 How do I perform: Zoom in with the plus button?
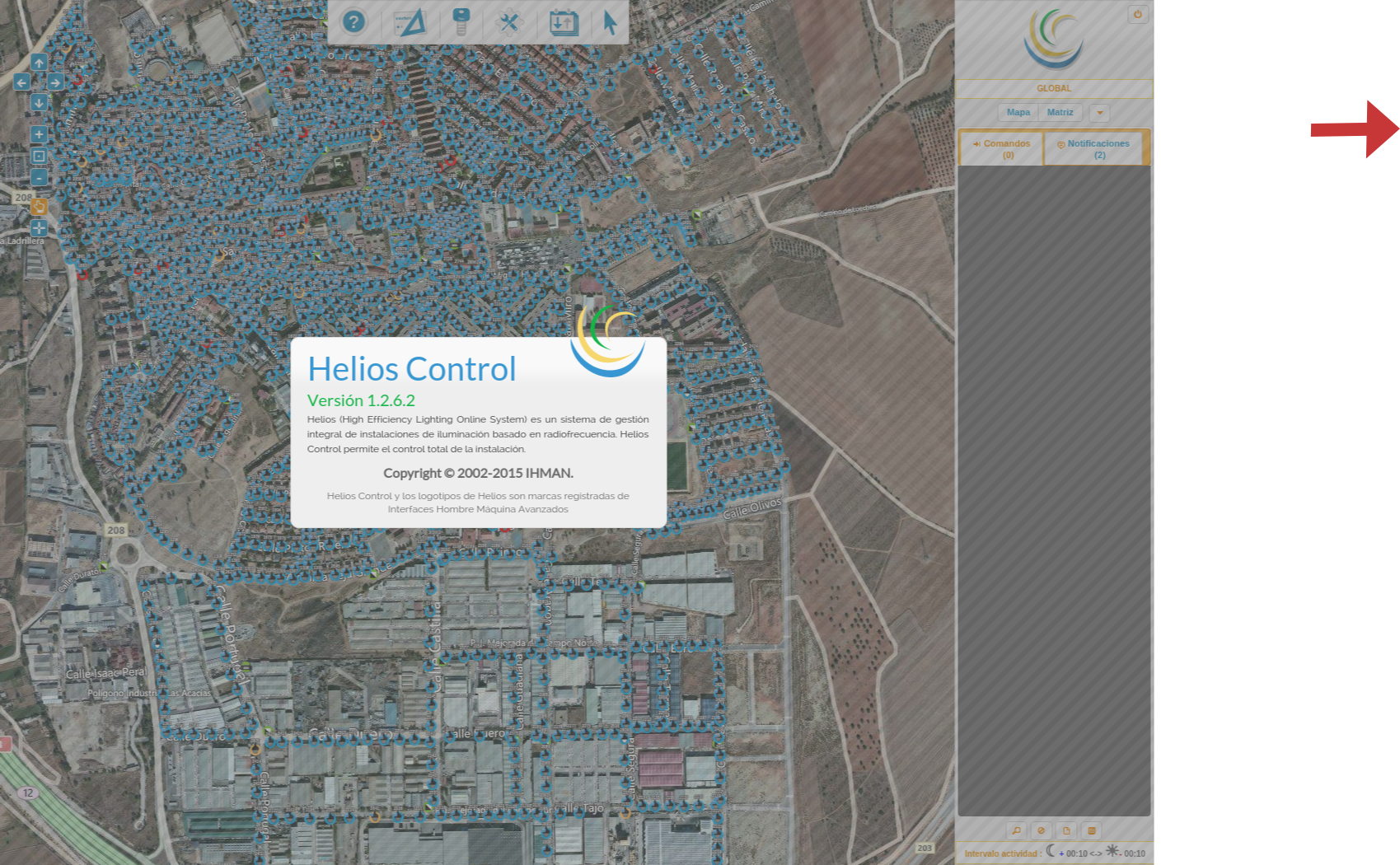click(x=39, y=134)
